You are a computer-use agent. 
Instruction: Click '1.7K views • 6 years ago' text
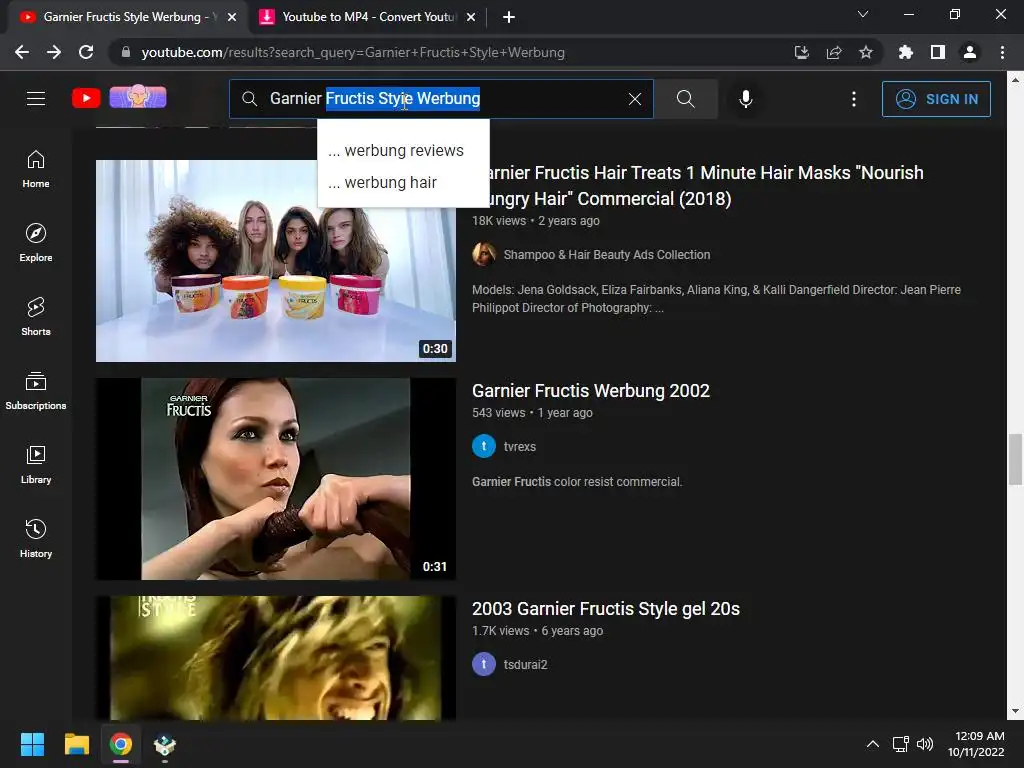pyautogui.click(x=537, y=631)
